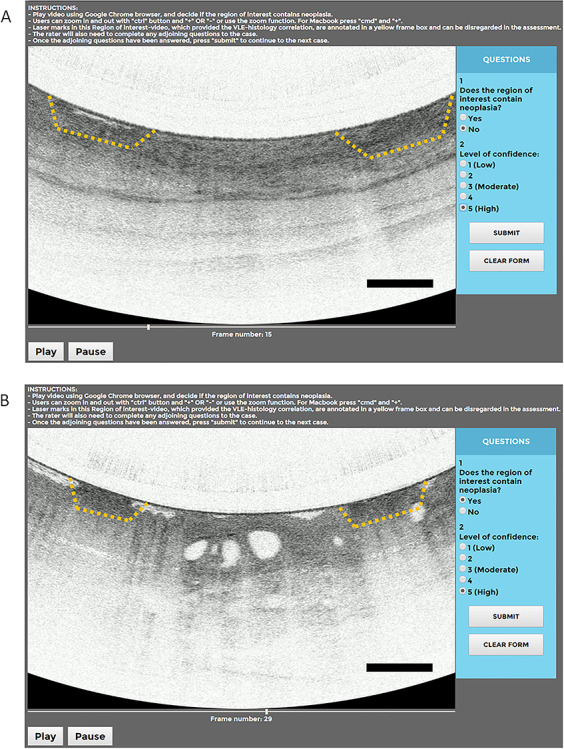
Task: Choose confidence 1 (Low) in panel A
Action: [463, 164]
